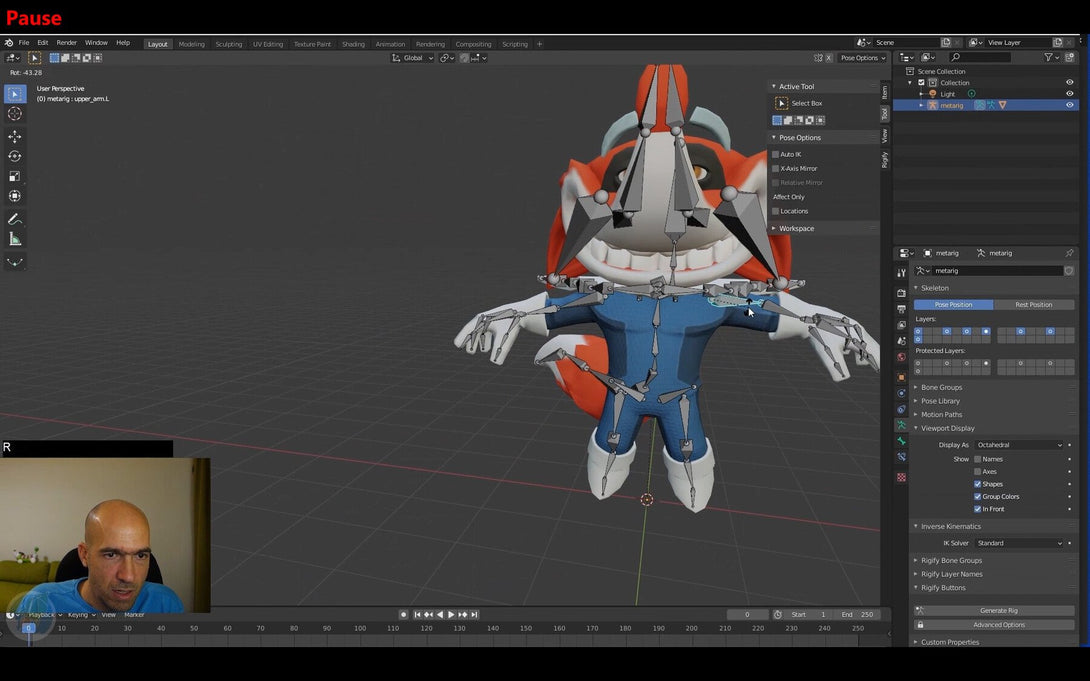Open Texture properties tab icon

coord(902,477)
